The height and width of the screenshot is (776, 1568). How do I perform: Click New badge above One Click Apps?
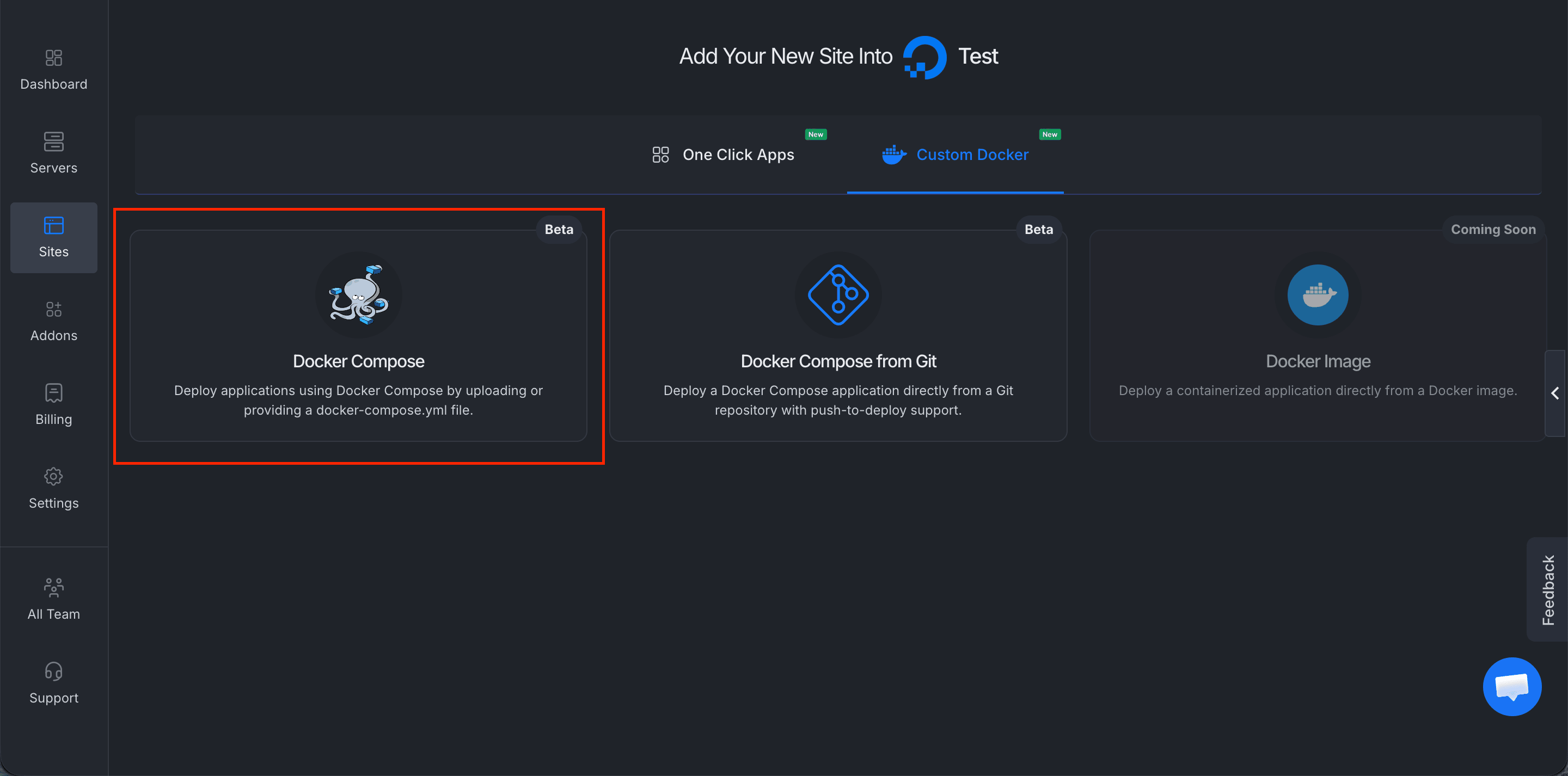pos(816,134)
